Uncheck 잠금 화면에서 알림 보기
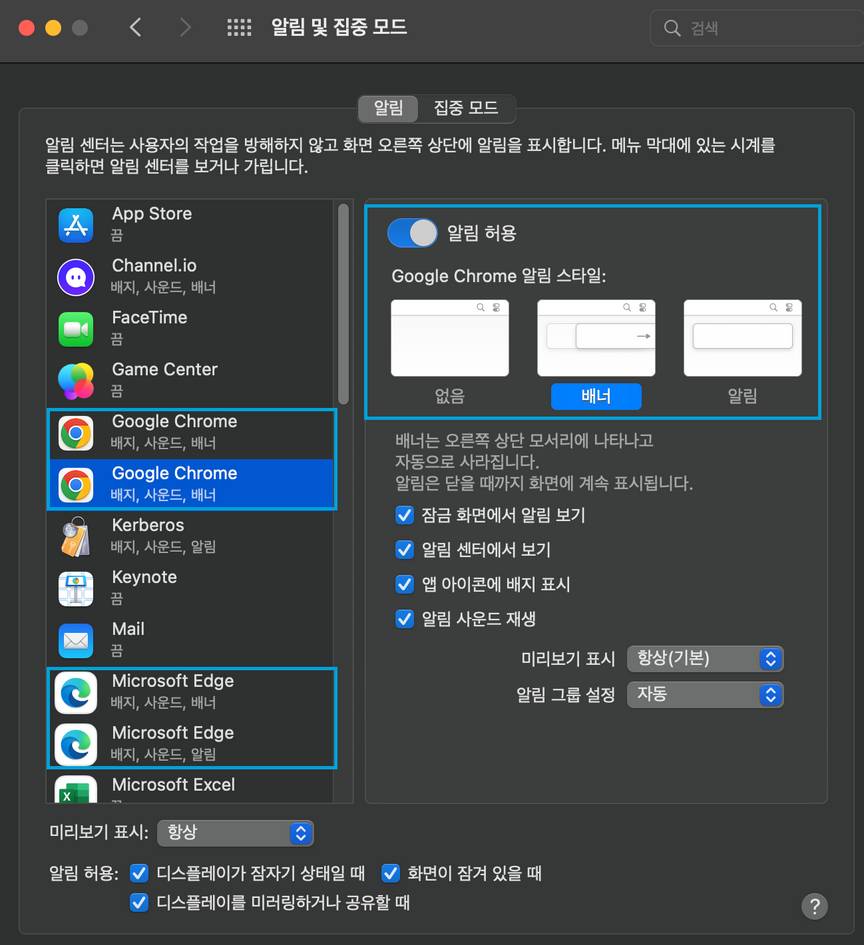Screen dimensions: 864x945 pyautogui.click(x=404, y=515)
